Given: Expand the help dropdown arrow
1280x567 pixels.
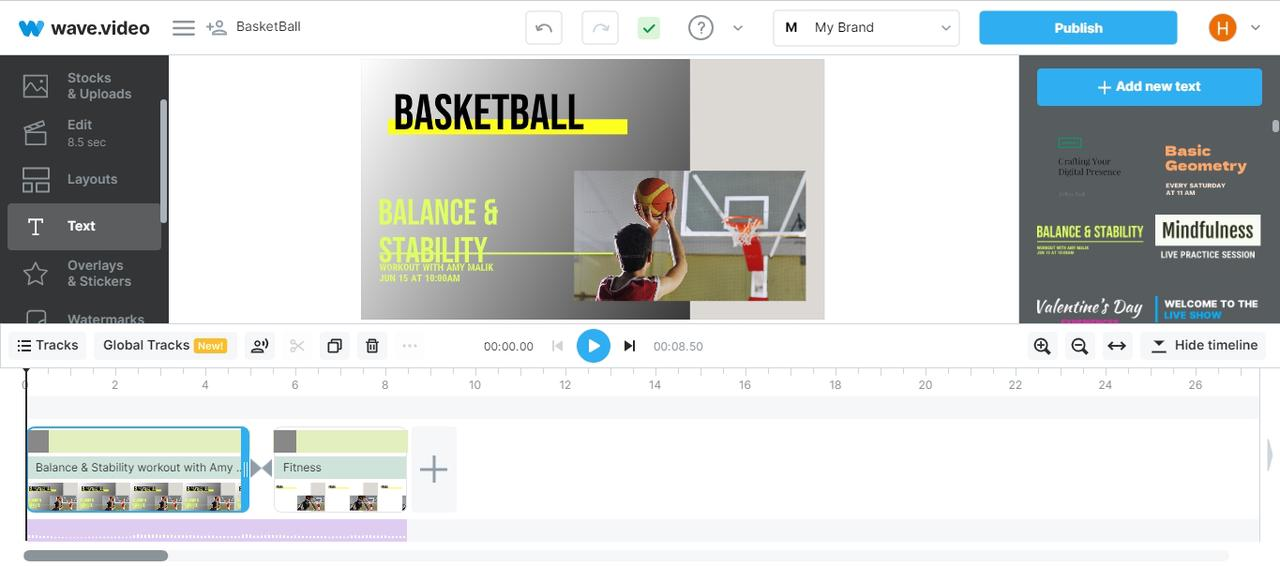Looking at the screenshot, I should pos(738,28).
